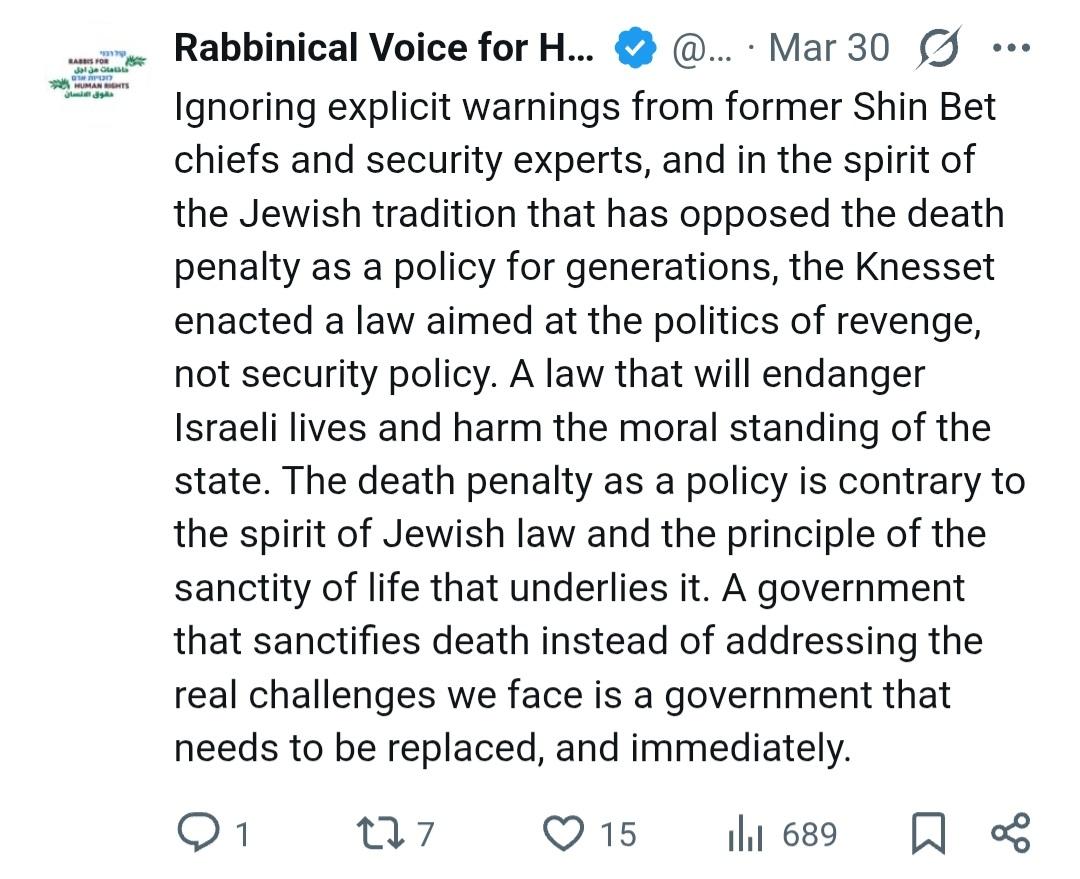Open analytics via the bar chart icon

[747, 834]
